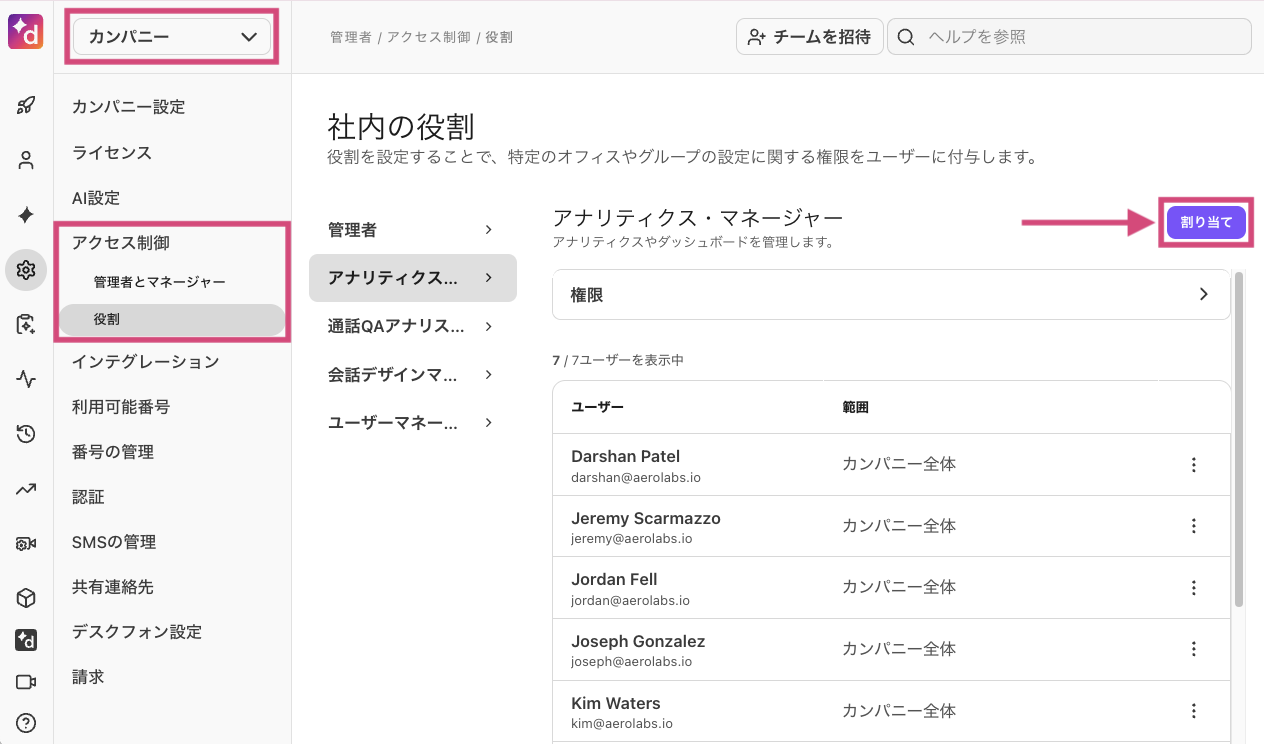Click the 割り当て assign button

point(1205,222)
